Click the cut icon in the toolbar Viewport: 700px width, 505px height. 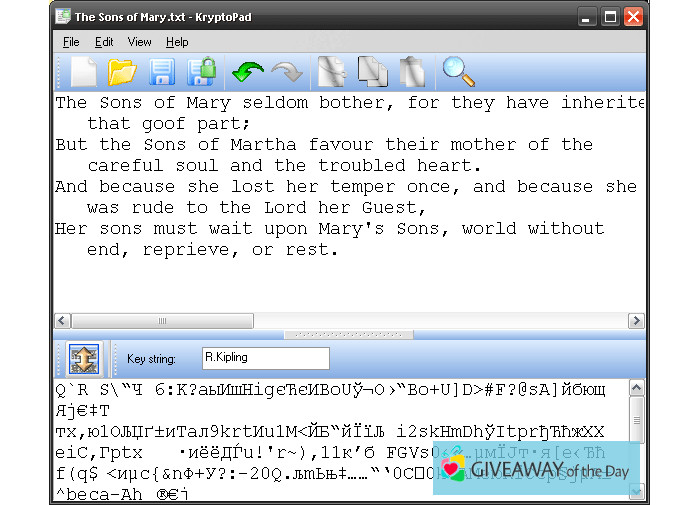pyautogui.click(x=330, y=72)
